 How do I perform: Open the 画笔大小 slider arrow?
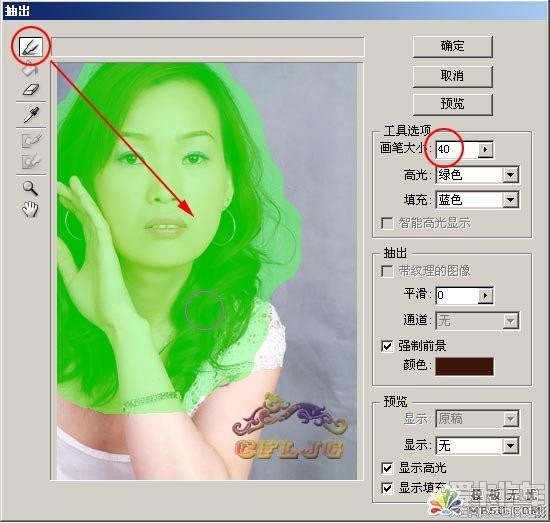click(485, 149)
